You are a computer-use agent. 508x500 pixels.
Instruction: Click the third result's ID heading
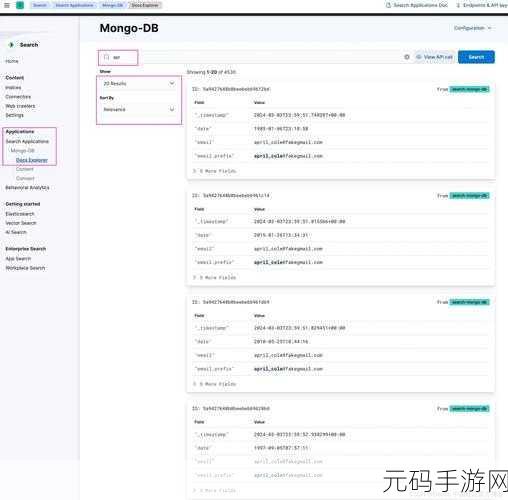[x=231, y=302]
